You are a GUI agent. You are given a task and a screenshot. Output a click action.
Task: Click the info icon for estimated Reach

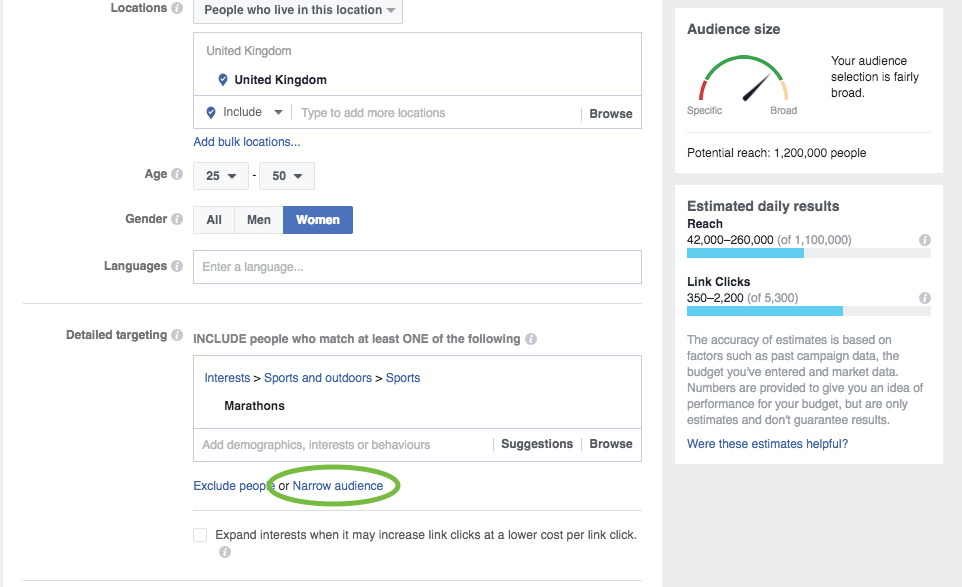click(x=925, y=240)
